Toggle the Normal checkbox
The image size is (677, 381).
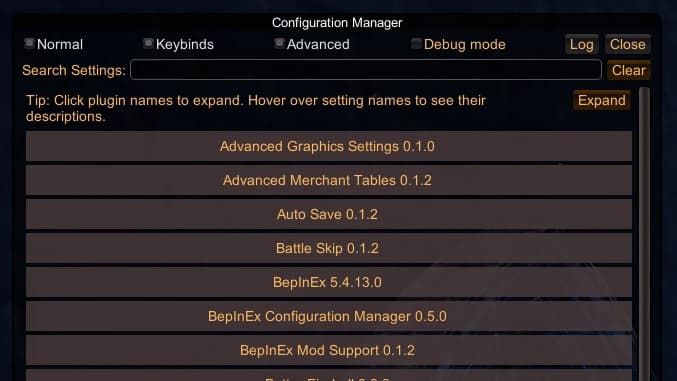tap(29, 43)
